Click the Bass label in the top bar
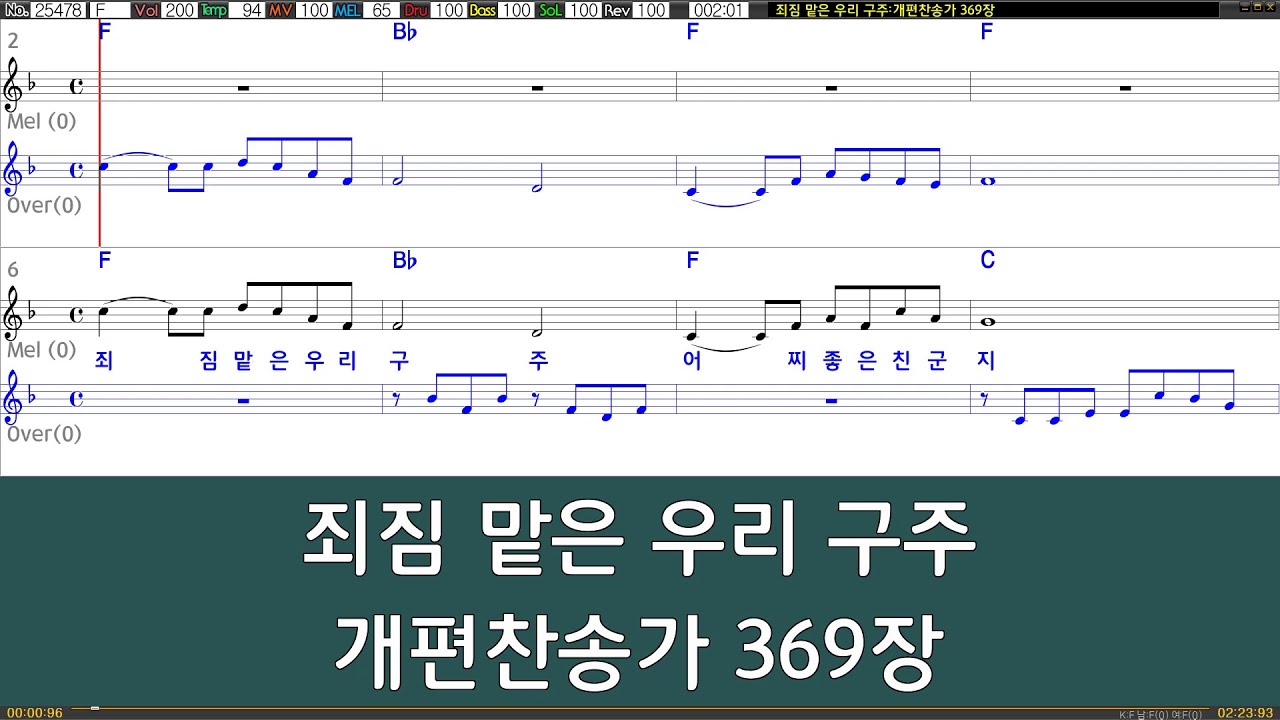 point(482,10)
